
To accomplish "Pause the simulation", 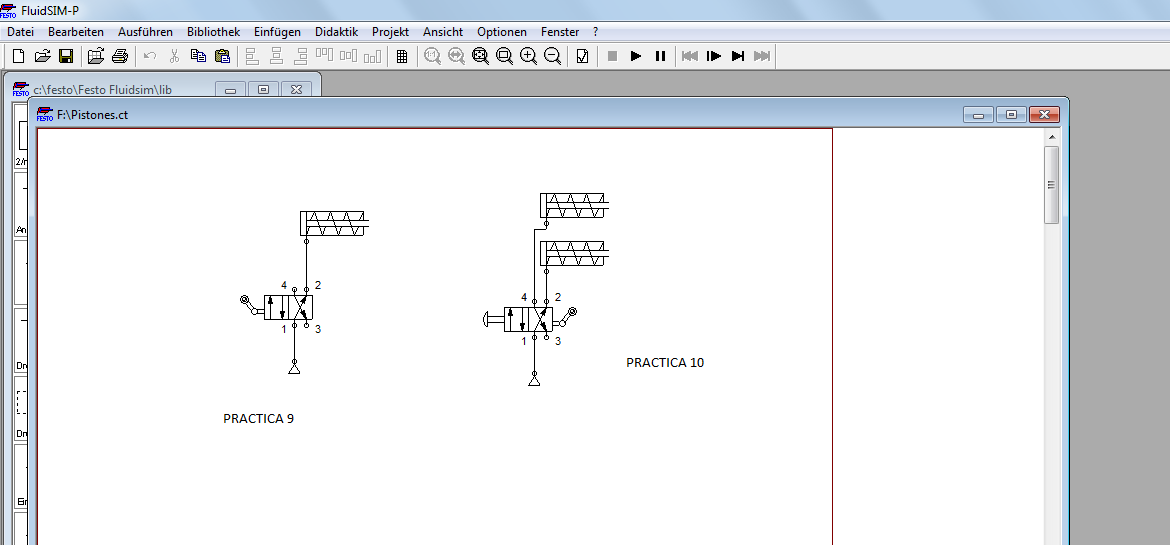I will pos(660,56).
